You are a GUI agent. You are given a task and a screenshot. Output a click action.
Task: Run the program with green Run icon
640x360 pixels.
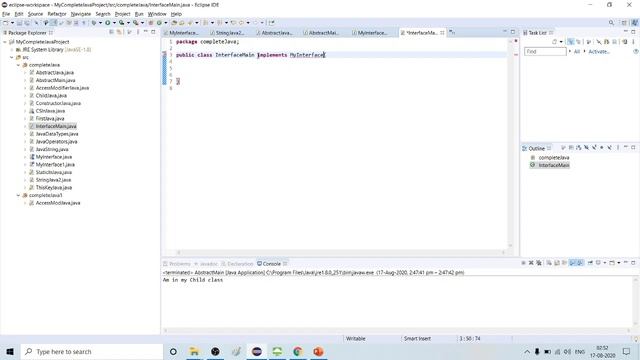[x=108, y=23]
